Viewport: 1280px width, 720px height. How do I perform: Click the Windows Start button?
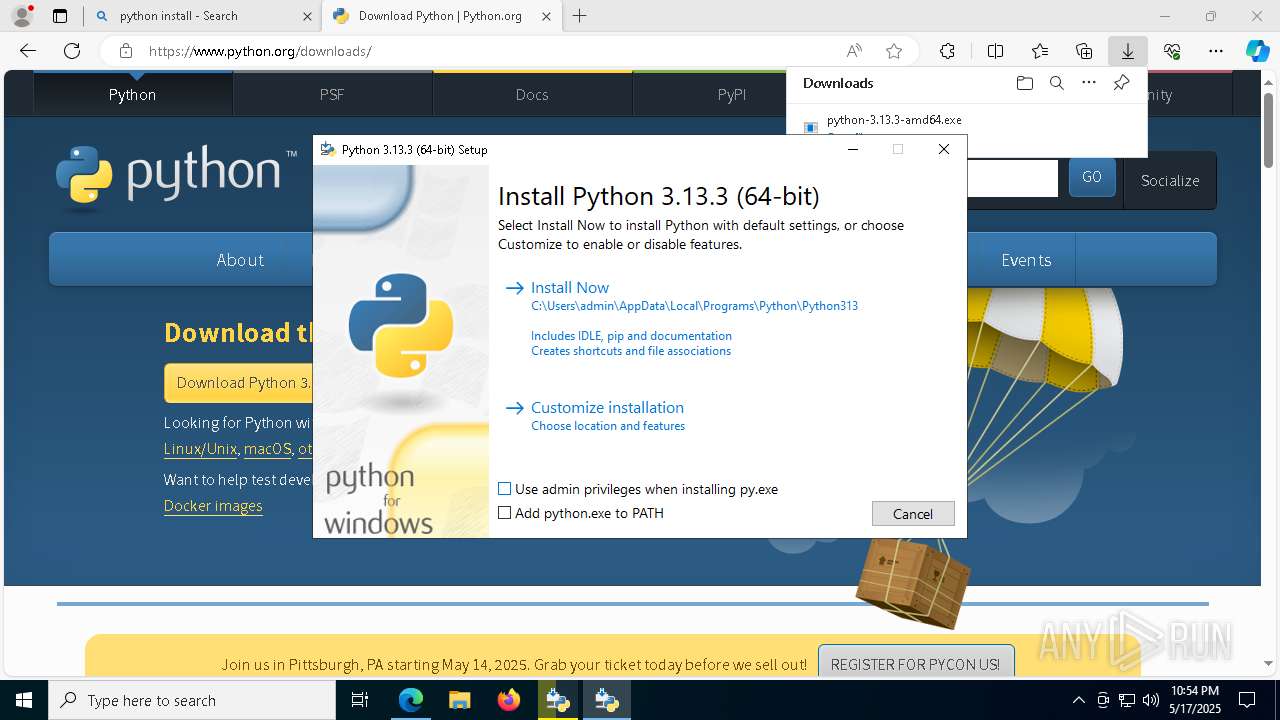pyautogui.click(x=24, y=700)
